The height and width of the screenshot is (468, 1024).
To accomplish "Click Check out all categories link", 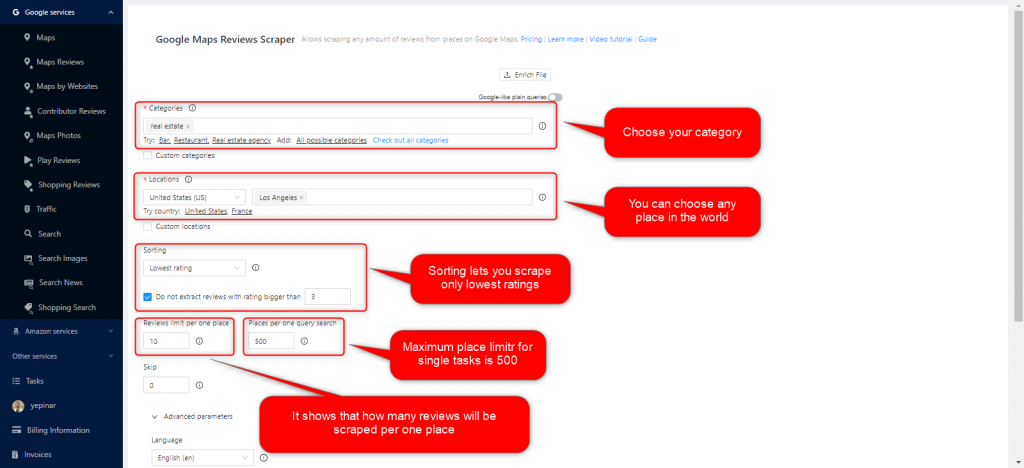I will click(x=411, y=140).
